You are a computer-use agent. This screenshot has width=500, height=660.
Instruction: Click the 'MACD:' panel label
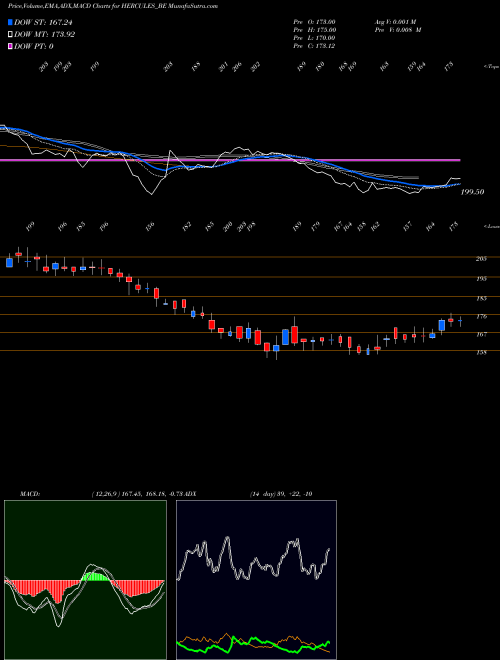click(30, 494)
